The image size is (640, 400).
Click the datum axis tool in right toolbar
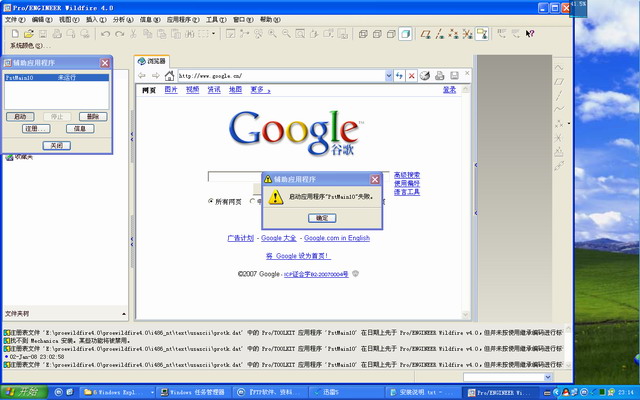coord(559,96)
